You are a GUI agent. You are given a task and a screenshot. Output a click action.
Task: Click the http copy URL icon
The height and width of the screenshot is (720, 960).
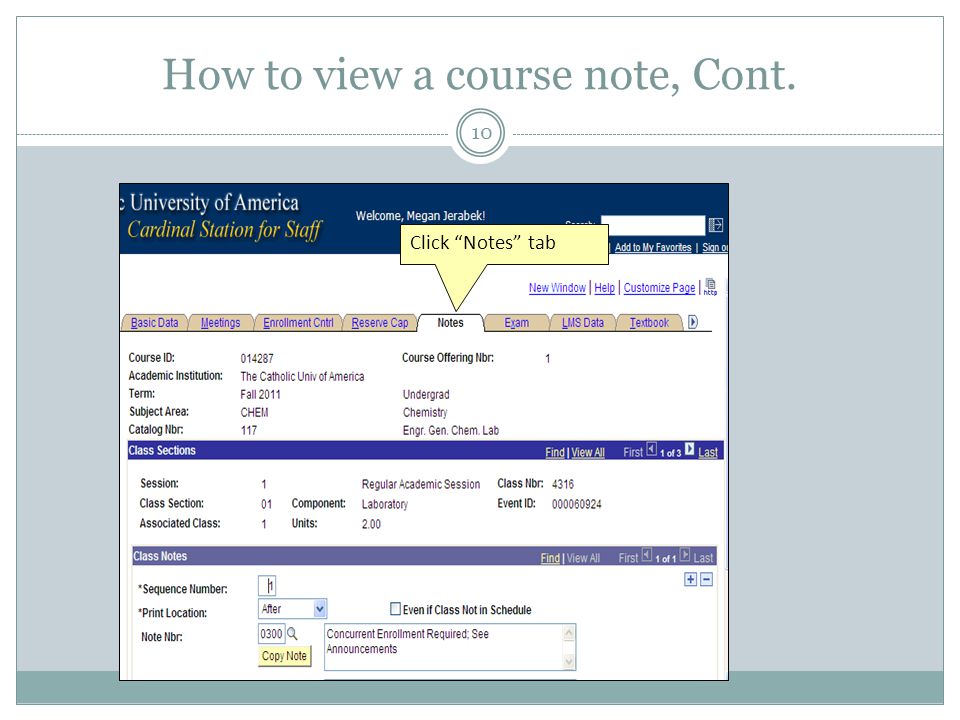click(710, 287)
